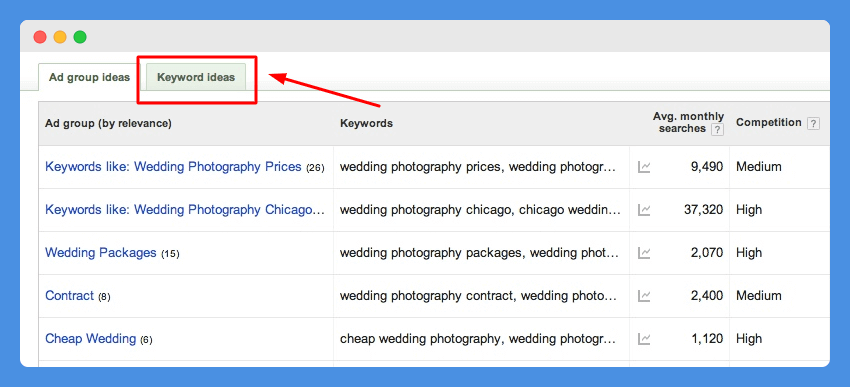Screen dimensions: 850x387
Task: Click High competition in Cheap Wedding row
Action: [x=749, y=339]
